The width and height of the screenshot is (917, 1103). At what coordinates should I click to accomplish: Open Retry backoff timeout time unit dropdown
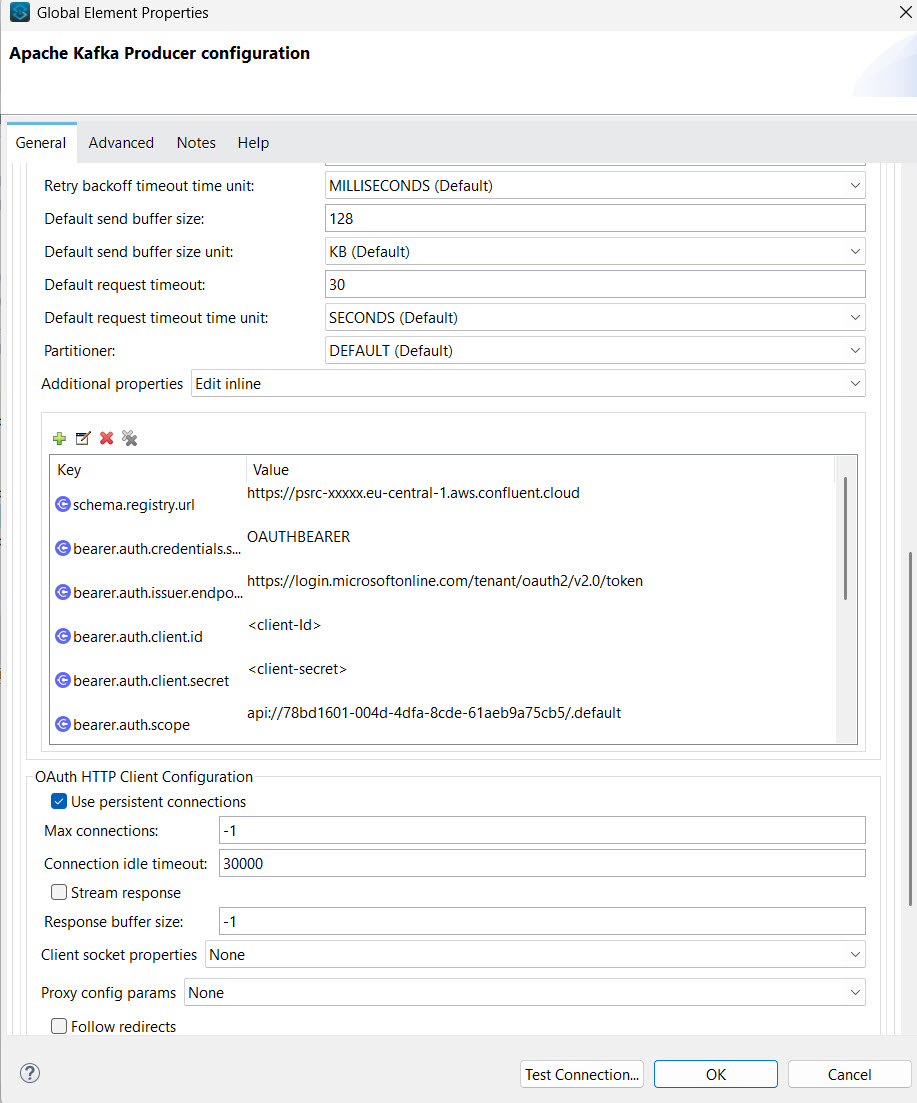[595, 186]
